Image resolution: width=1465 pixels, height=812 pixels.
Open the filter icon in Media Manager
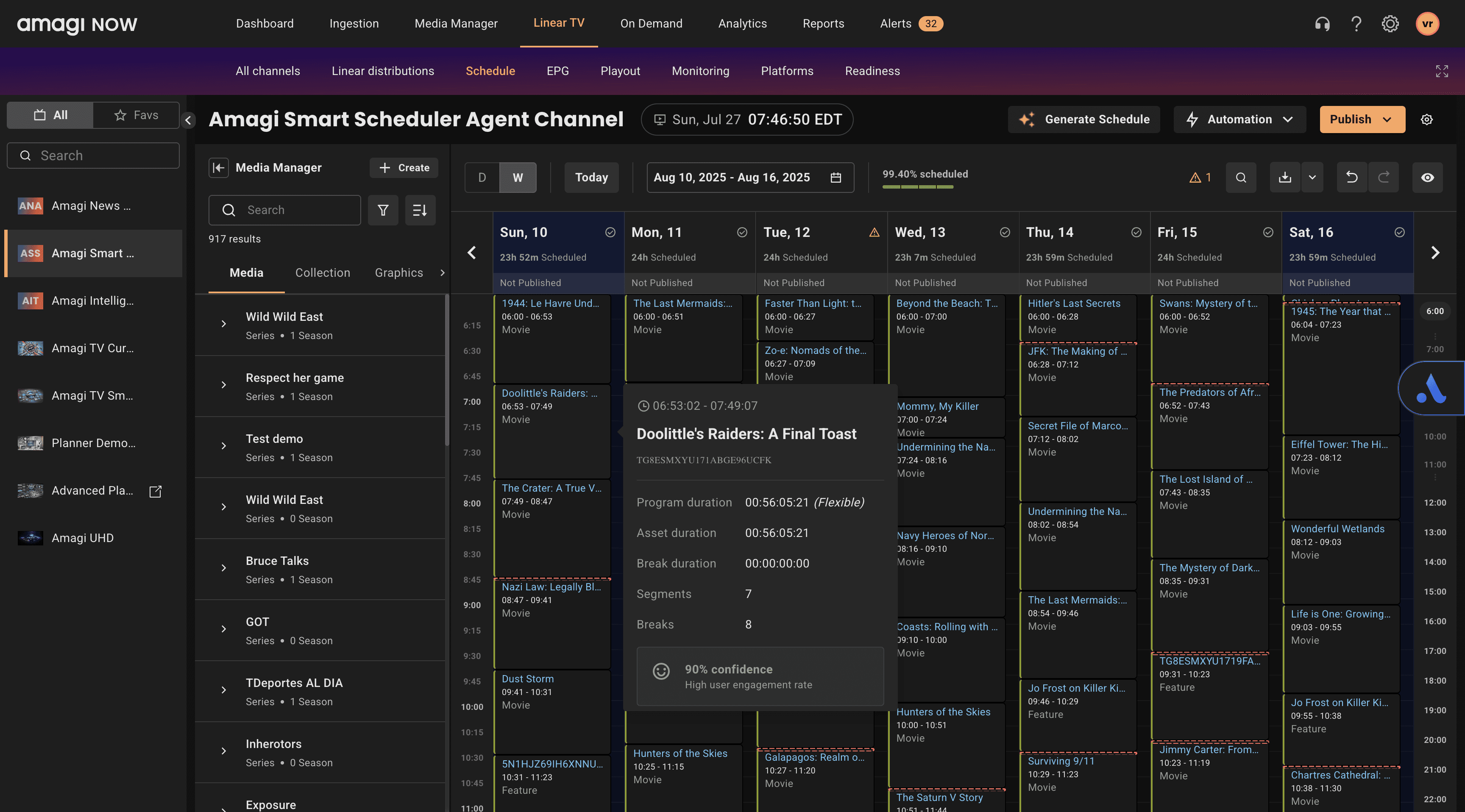click(x=383, y=210)
